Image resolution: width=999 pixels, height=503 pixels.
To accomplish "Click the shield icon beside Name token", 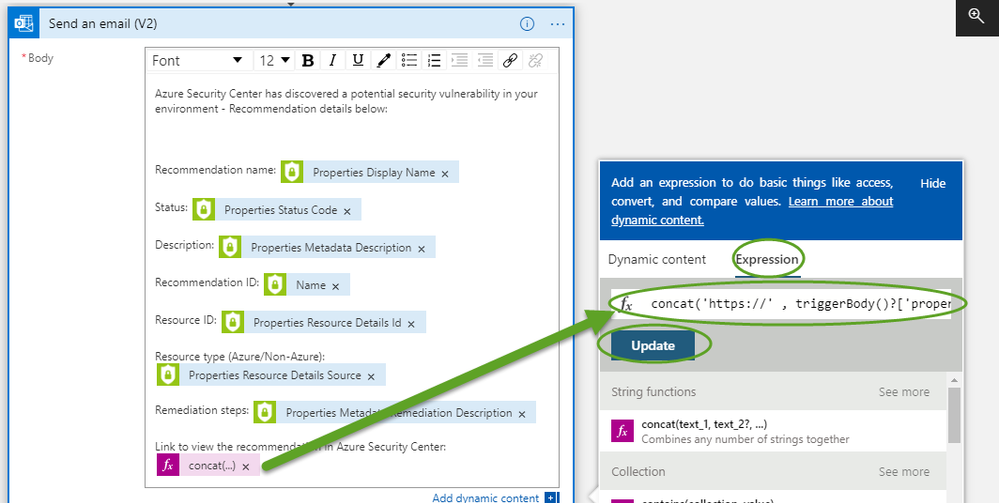I will coord(275,285).
